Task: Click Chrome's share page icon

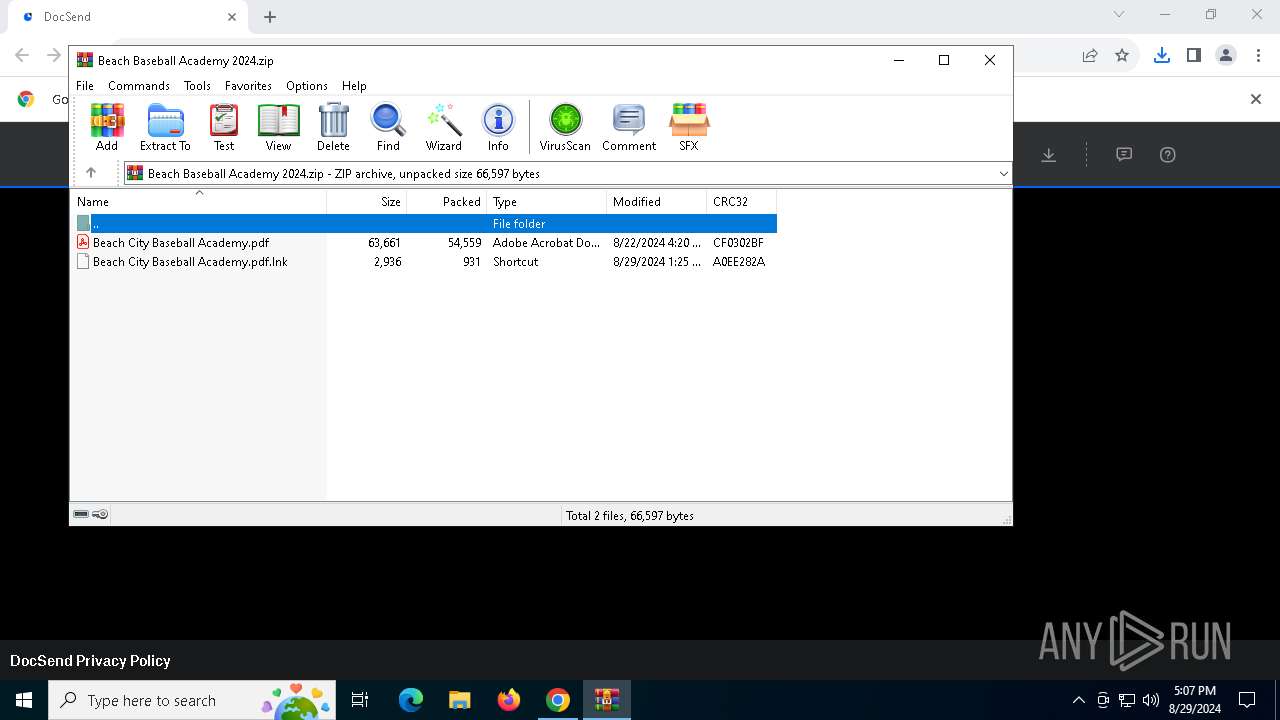Action: (x=1090, y=56)
